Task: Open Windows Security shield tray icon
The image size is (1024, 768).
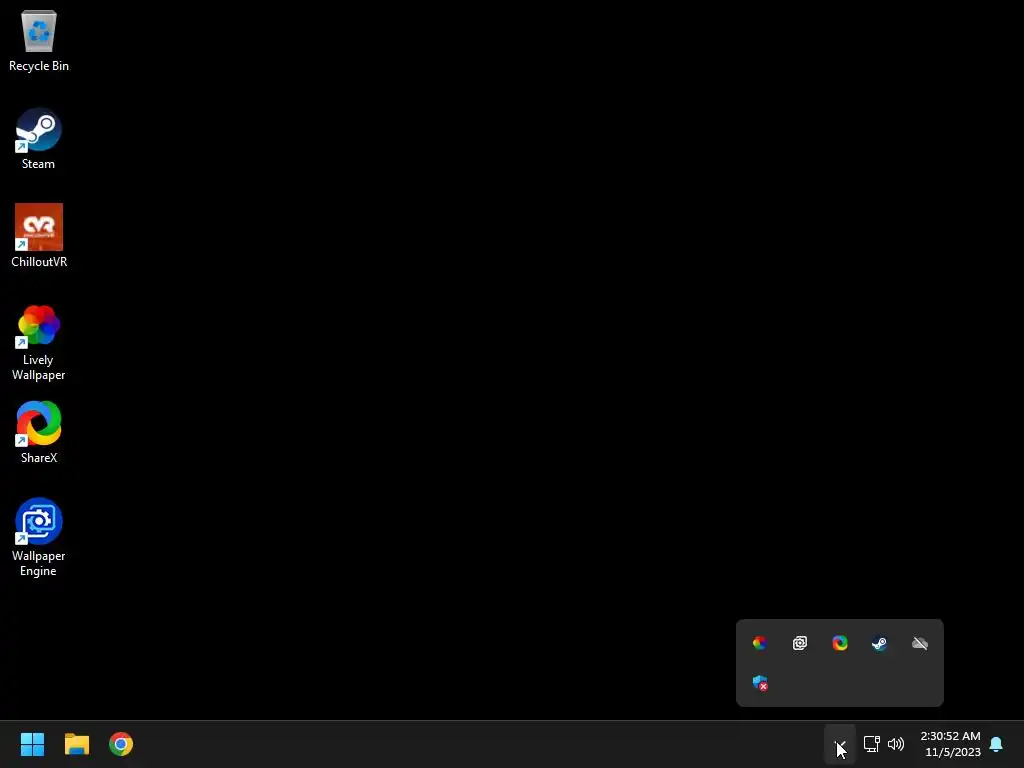Action: point(760,683)
